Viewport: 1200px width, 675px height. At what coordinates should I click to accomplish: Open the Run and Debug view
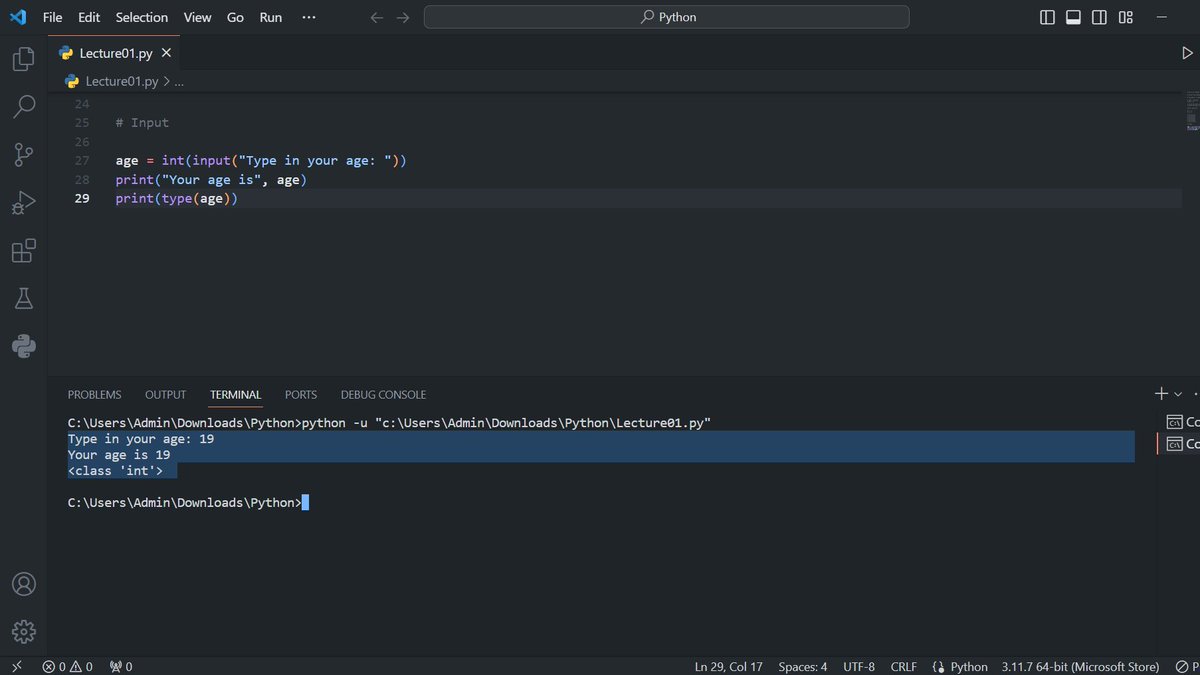(x=24, y=203)
